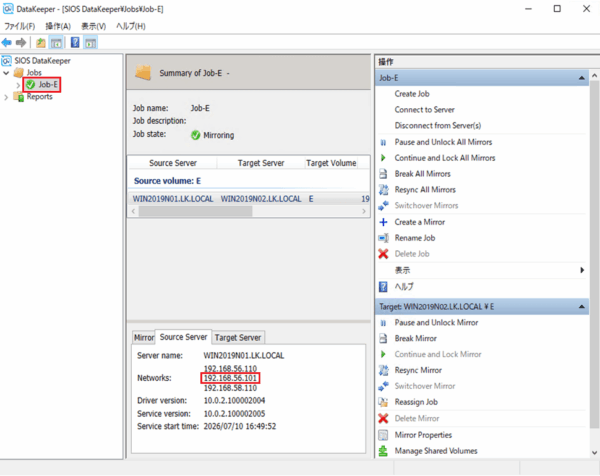Click the Source Server column header

point(173,163)
